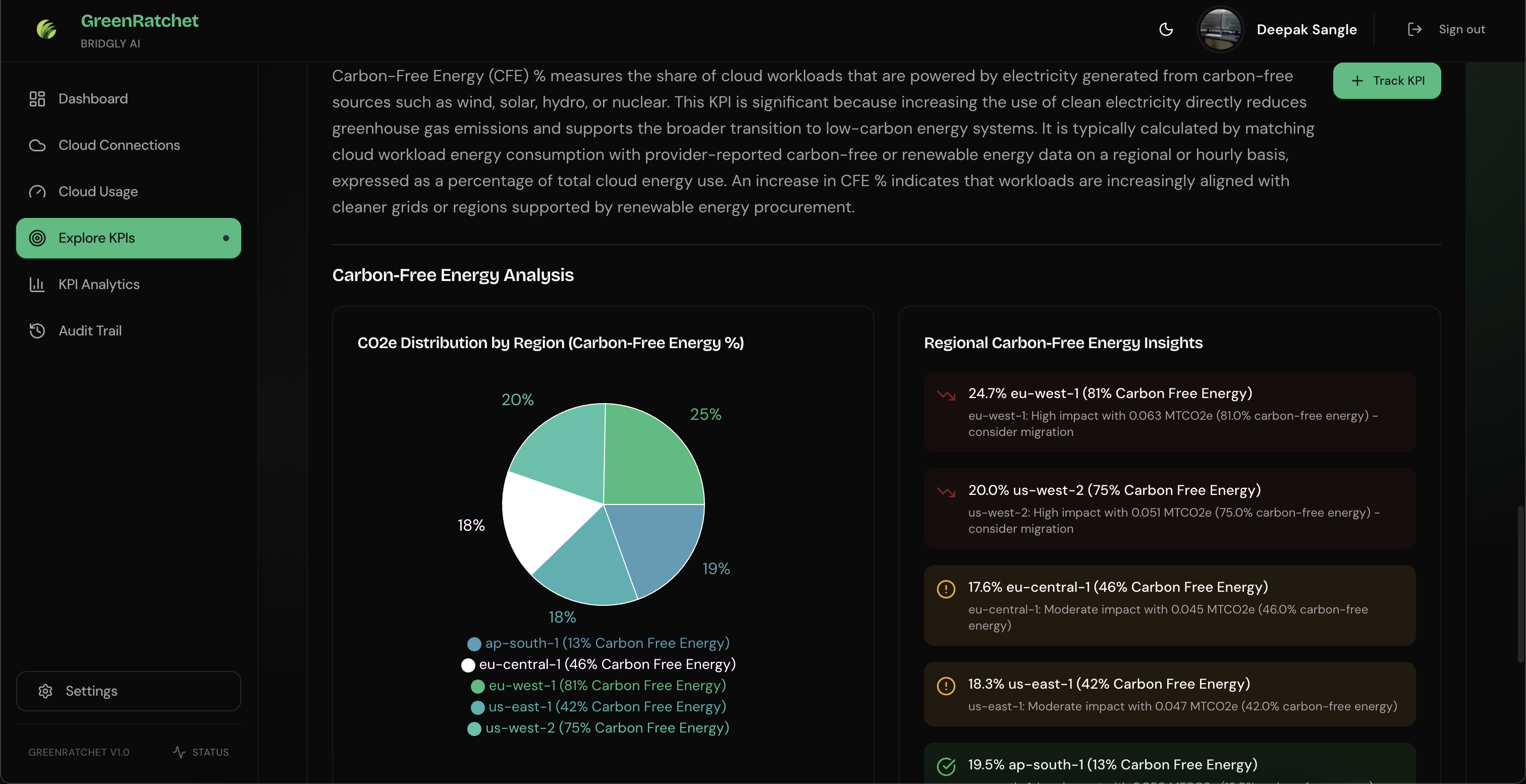
Task: Click the eu-west-1 green legend swatch
Action: point(477,686)
